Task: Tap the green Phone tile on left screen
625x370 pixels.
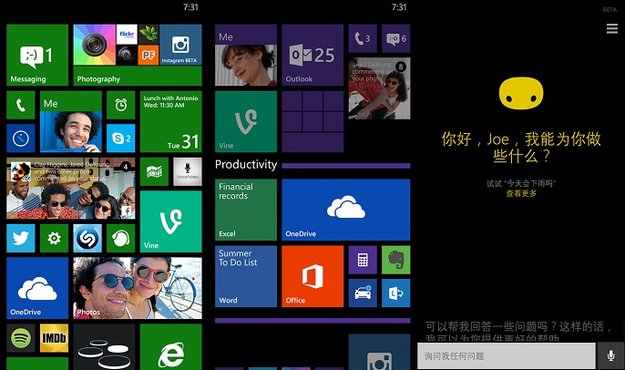Action: pos(21,105)
